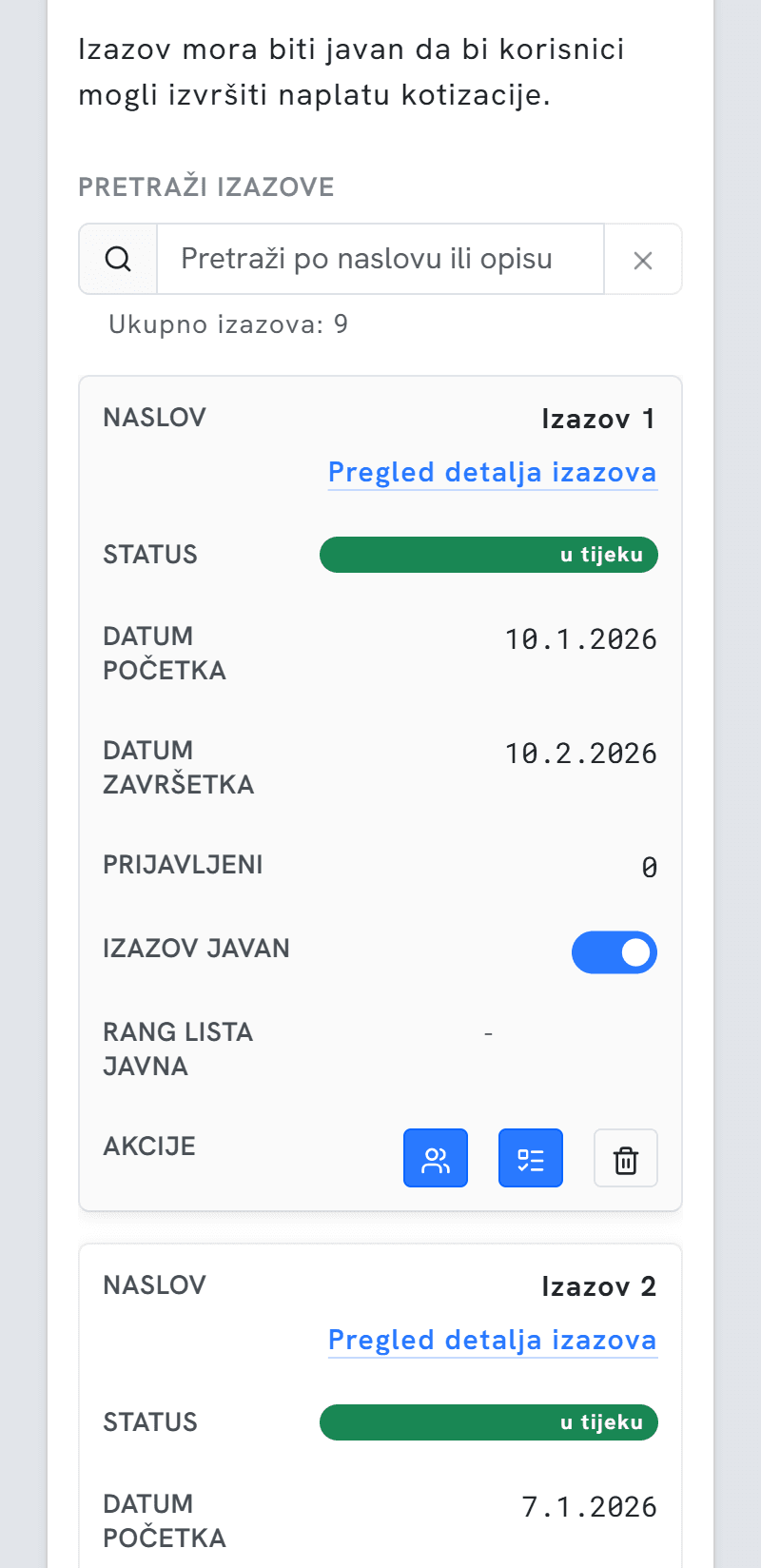The width and height of the screenshot is (761, 1568).
Task: Click the 'u tijeku' status badge of Izazov 1
Action: click(489, 555)
